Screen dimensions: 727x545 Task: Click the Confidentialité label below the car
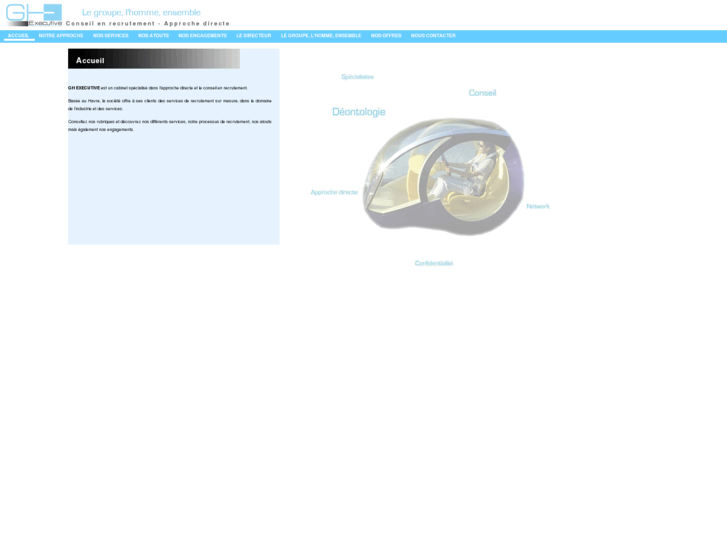[434, 263]
